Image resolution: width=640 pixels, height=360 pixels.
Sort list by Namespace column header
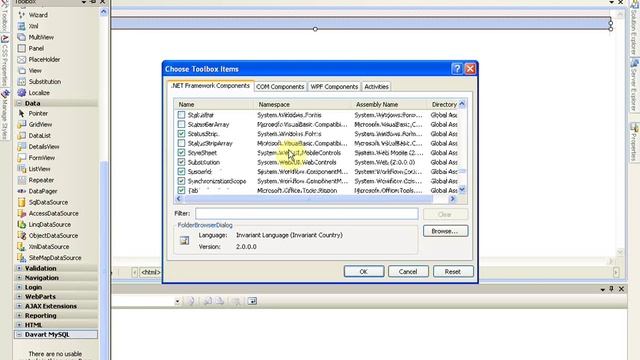click(303, 104)
